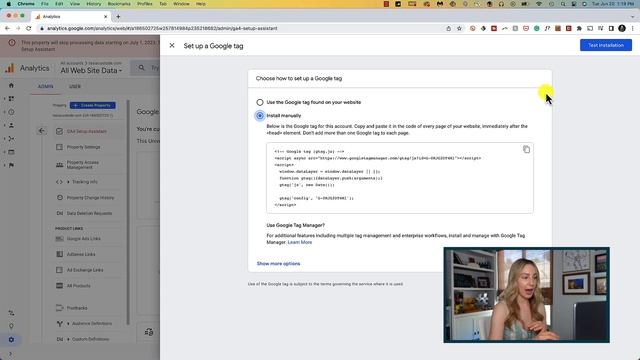The image size is (640, 360).
Task: Copy the Google tag code snippet
Action: coord(526,149)
